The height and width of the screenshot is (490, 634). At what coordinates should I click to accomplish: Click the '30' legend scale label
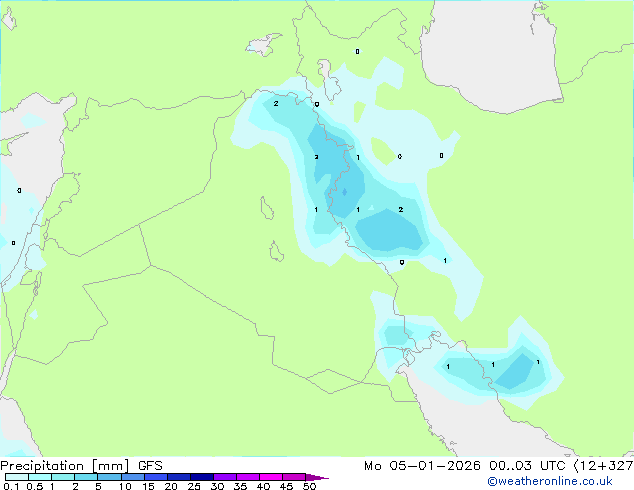point(217,486)
